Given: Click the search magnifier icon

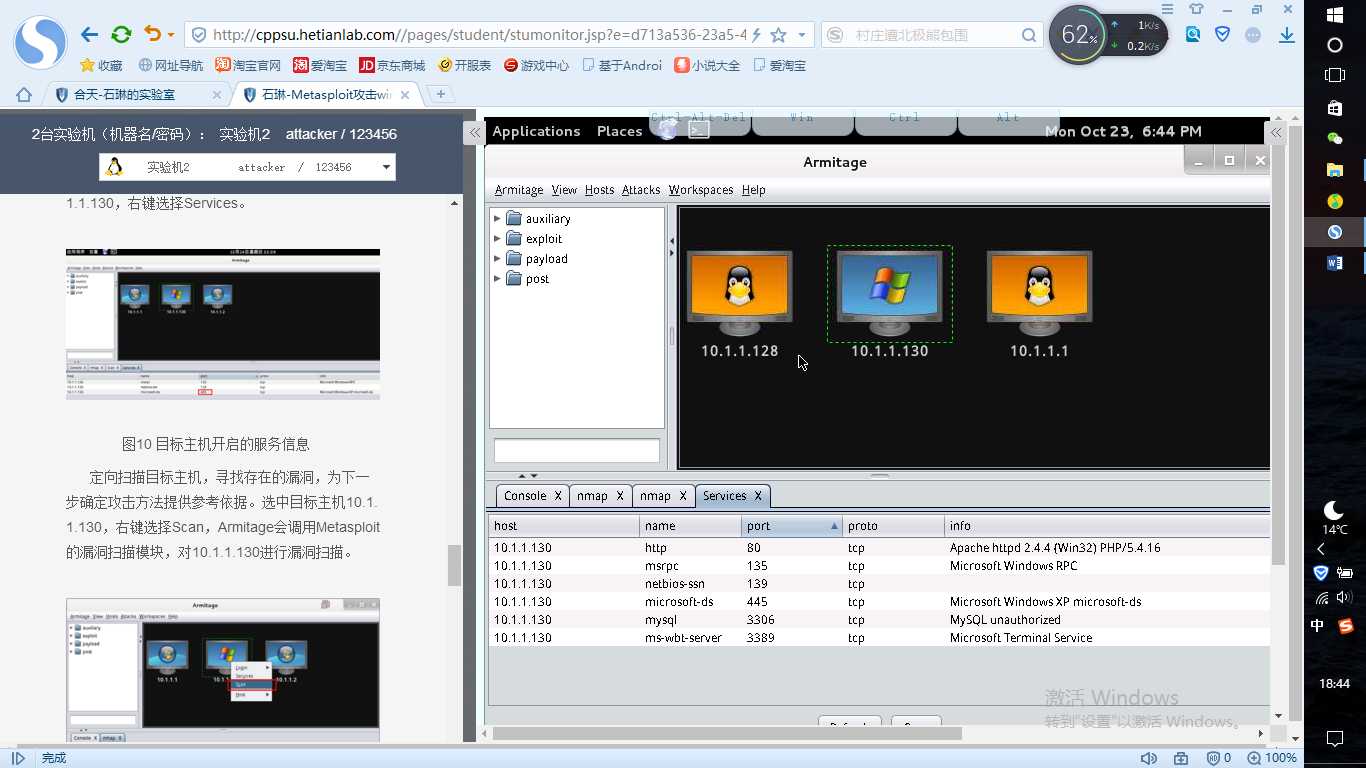Looking at the screenshot, I should coord(1029,35).
